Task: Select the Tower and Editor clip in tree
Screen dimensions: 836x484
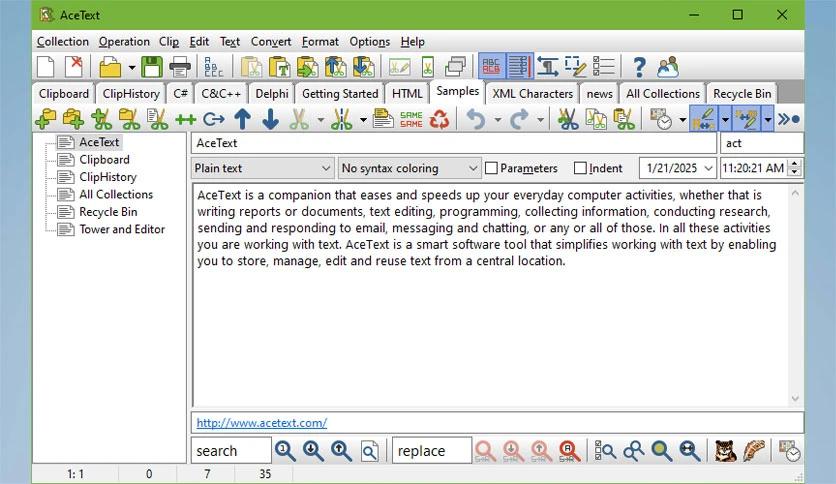Action: click(x=122, y=229)
